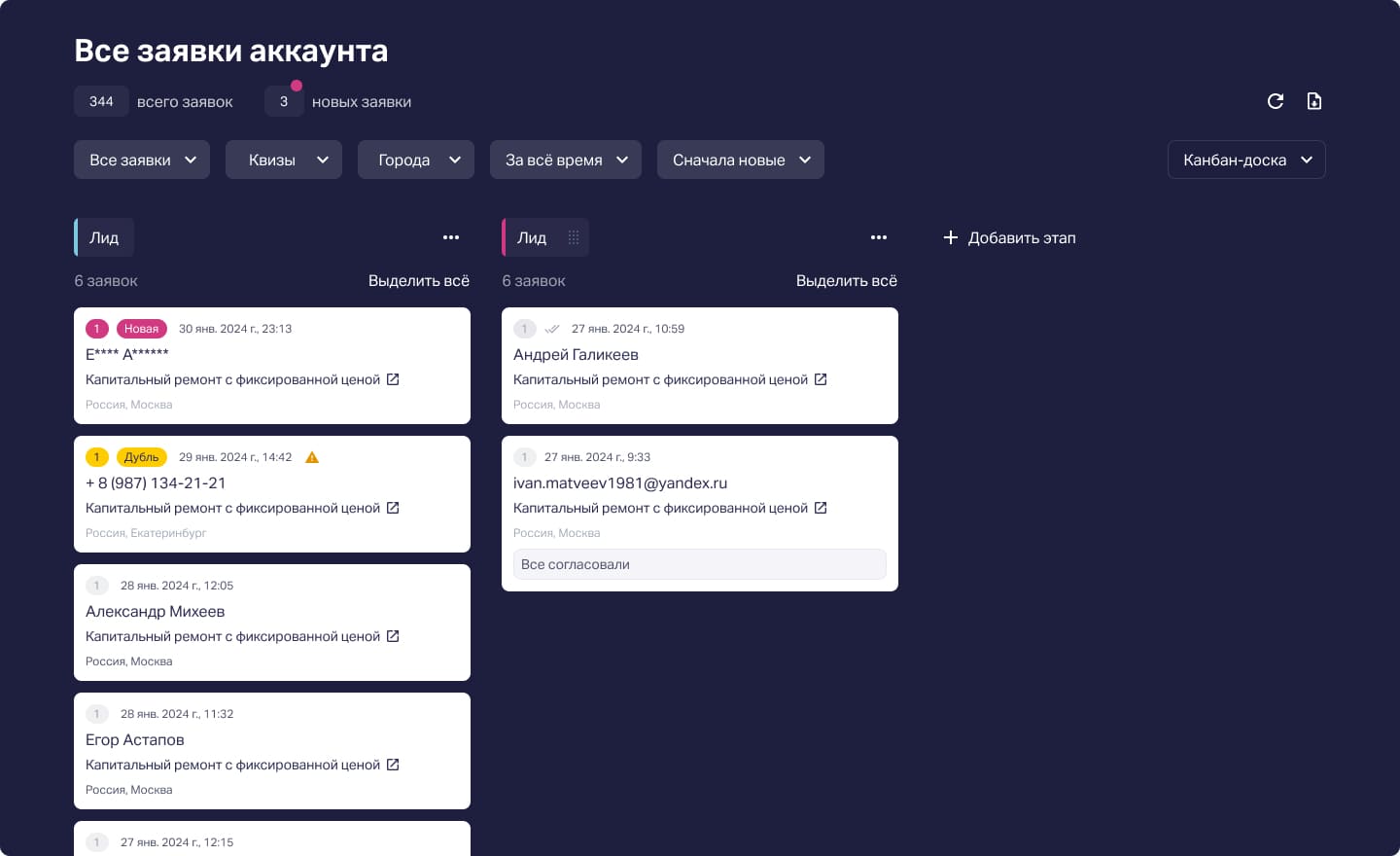Screen dimensions: 1400x856
Task: Open quiz link on Андрей Галикеев card
Action: click(x=822, y=379)
